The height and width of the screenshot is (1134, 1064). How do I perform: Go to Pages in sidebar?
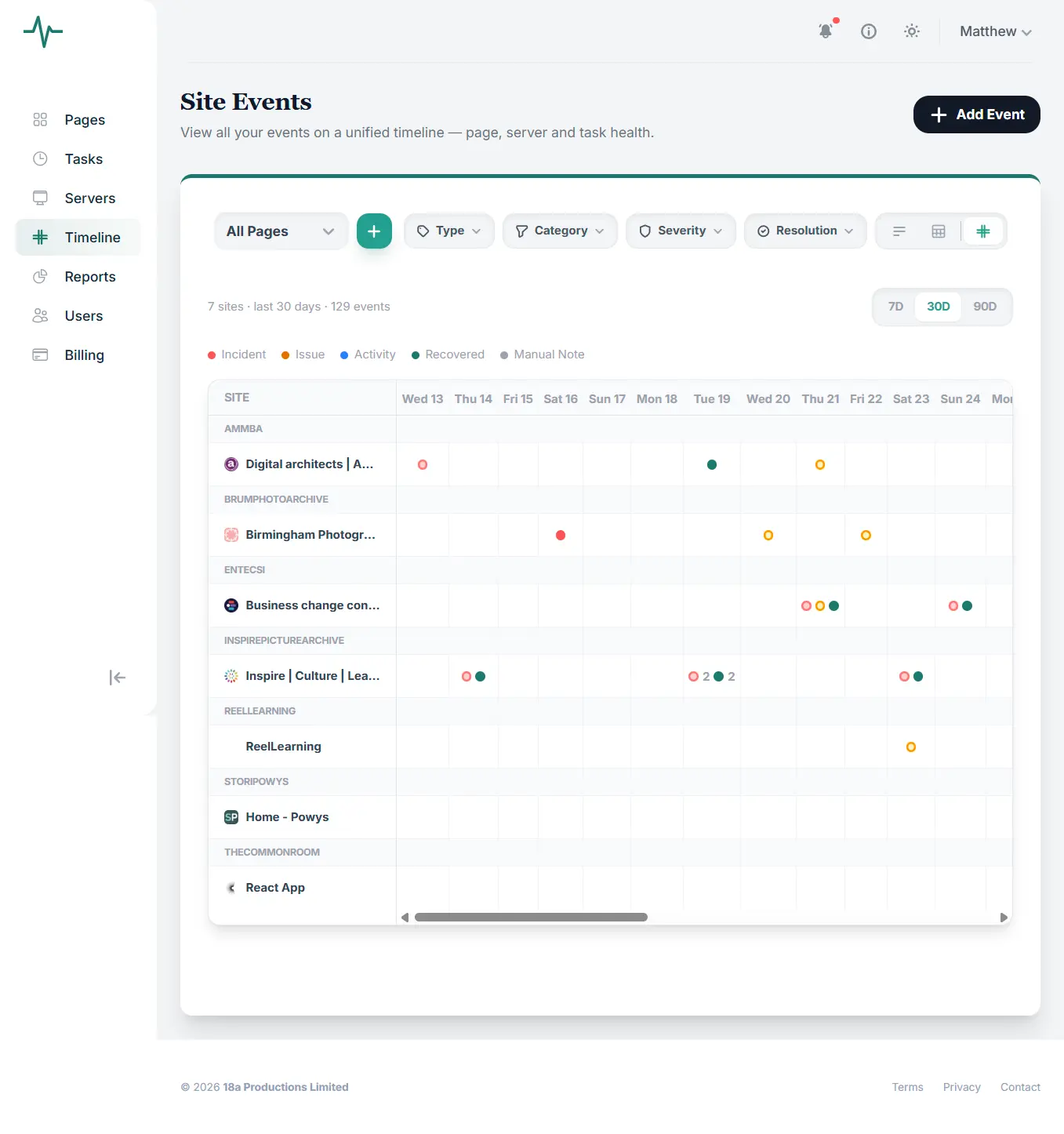click(78, 120)
